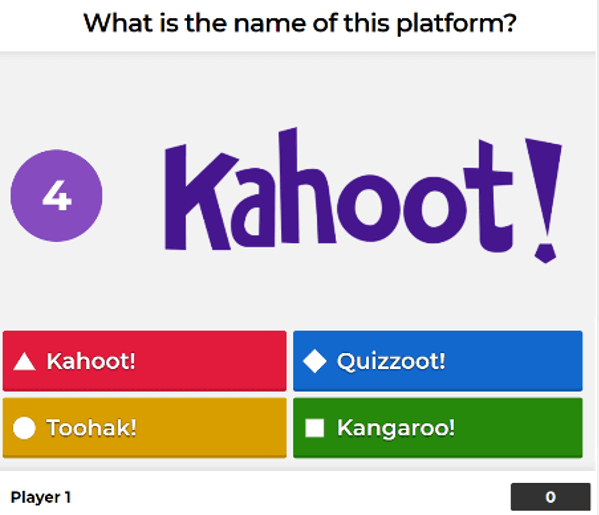Pick the yellow Toohak! answer
This screenshot has height=515, width=599.
click(144, 428)
